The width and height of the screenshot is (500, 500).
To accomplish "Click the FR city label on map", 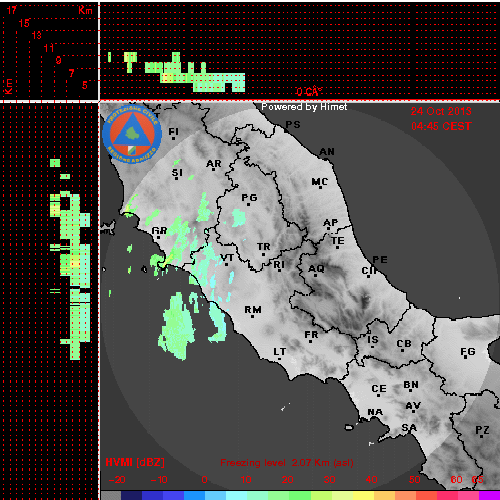I will (311, 335).
